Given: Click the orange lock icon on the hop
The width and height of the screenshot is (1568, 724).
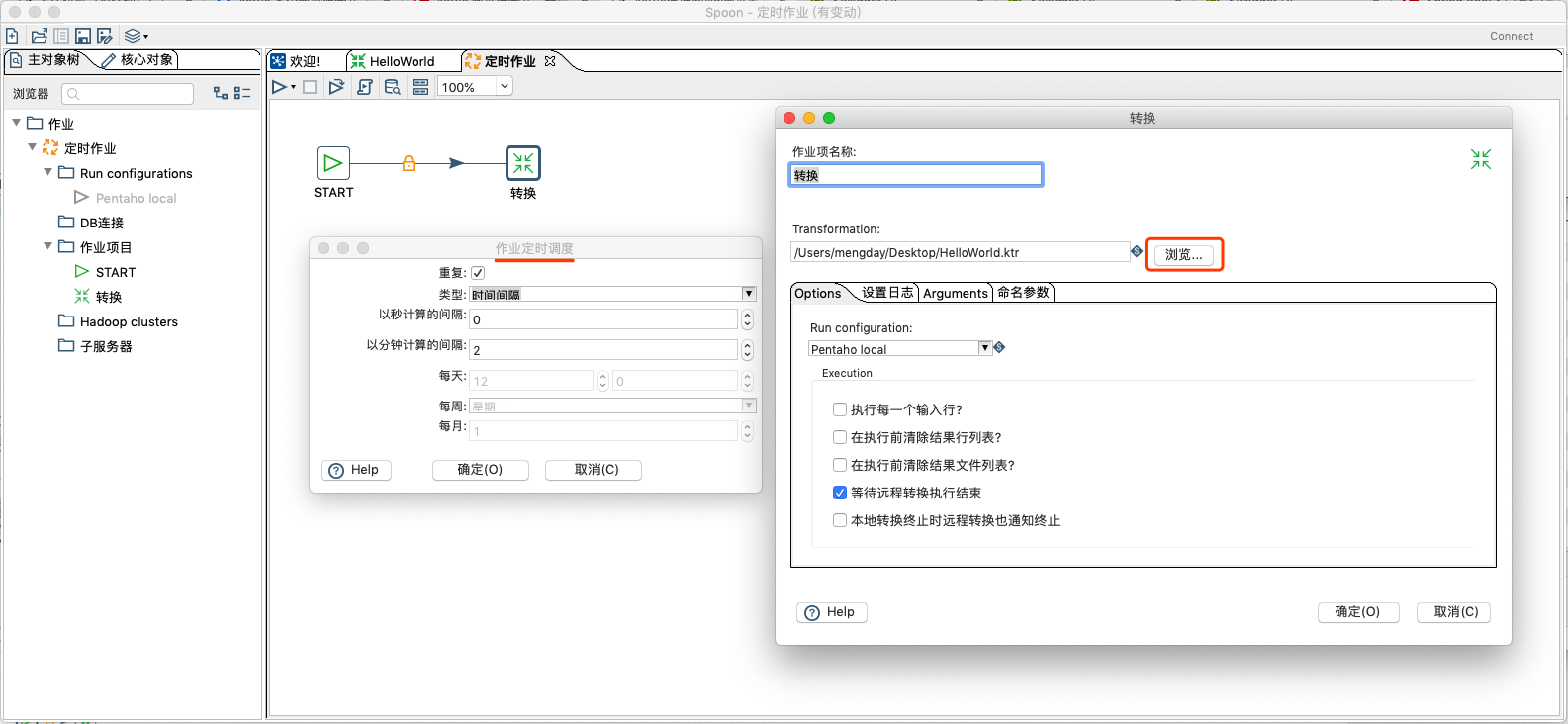Looking at the screenshot, I should (x=409, y=163).
